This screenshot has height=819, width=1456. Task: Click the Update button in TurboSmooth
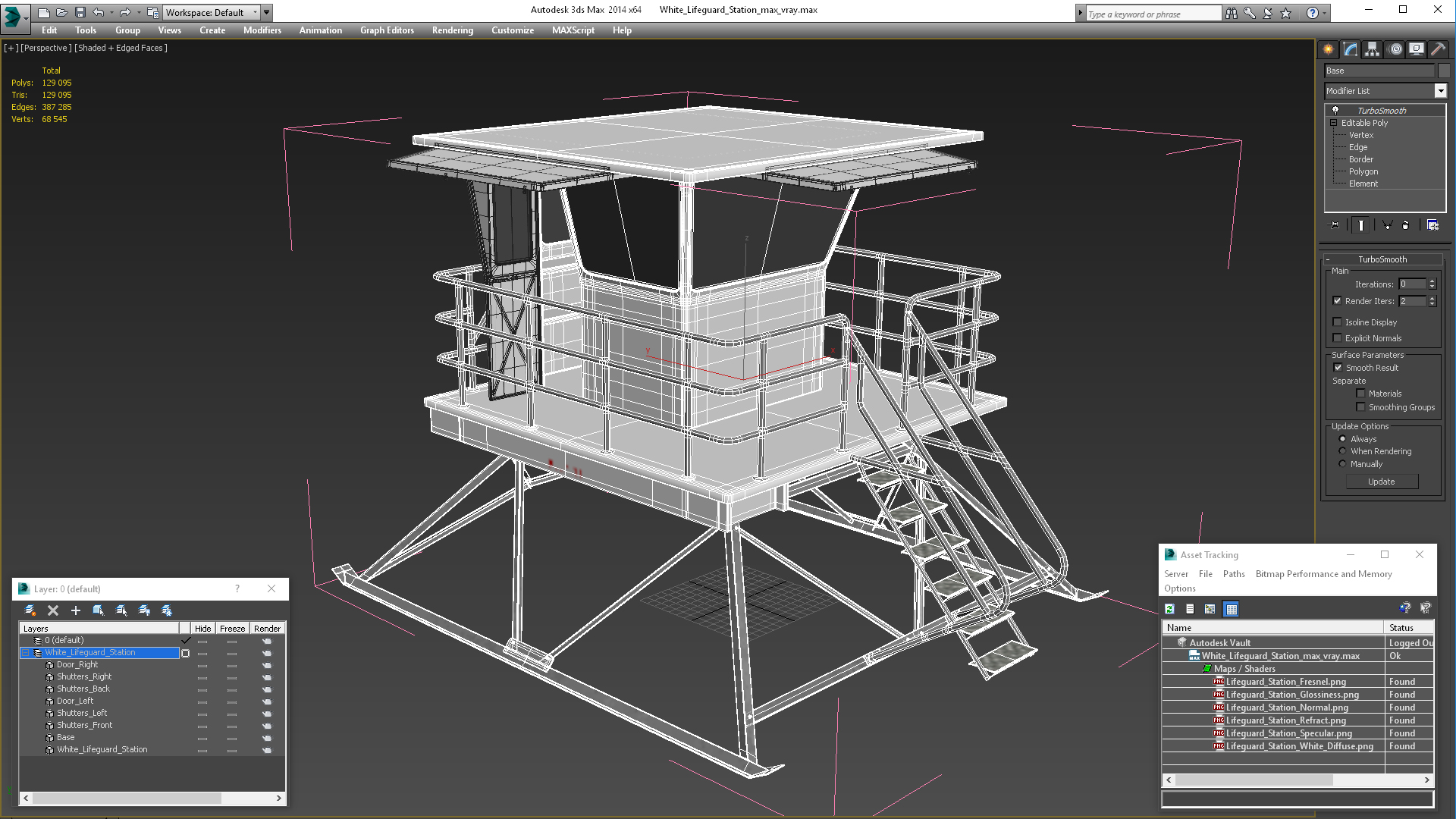click(x=1381, y=481)
